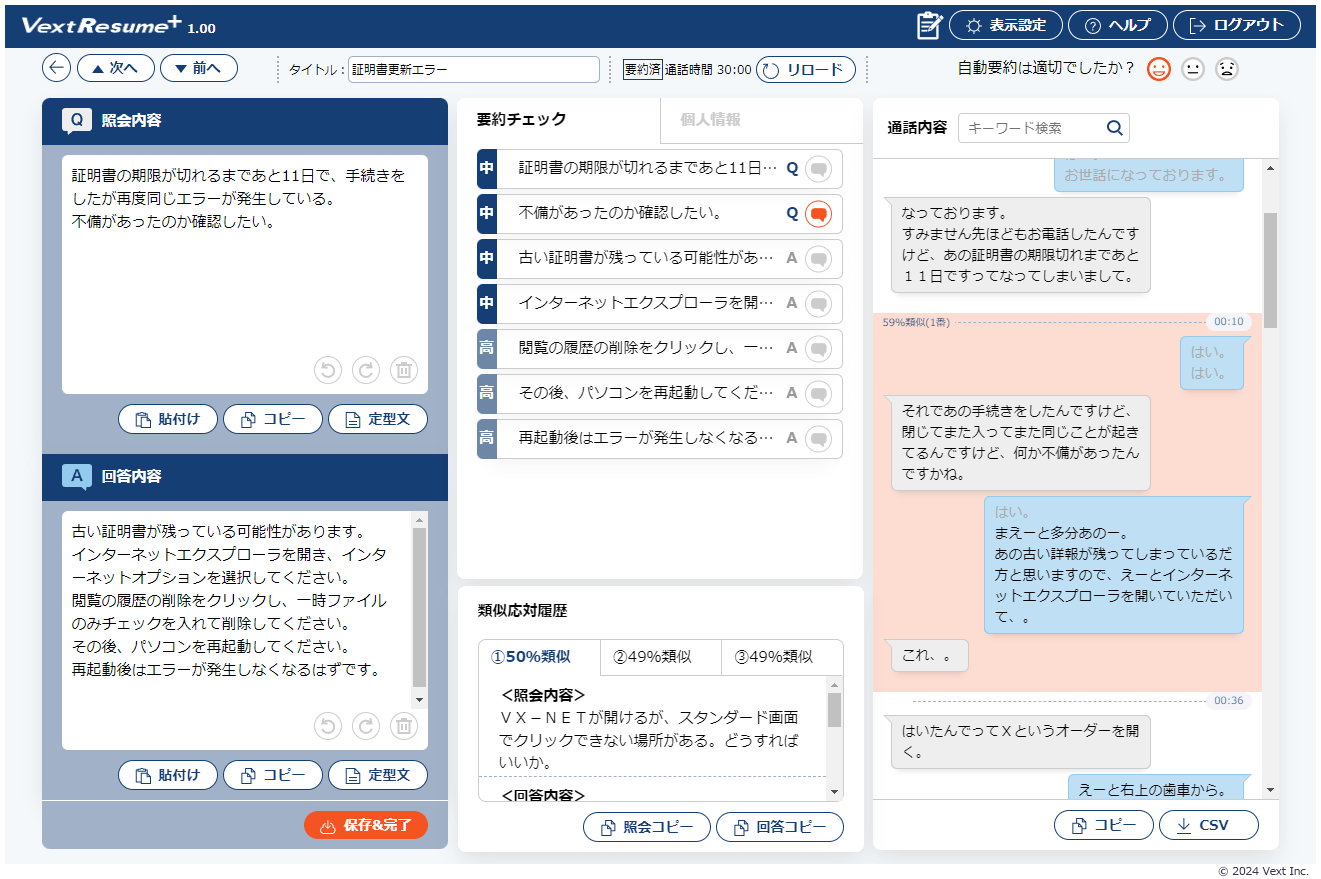Screen dimensions: 1321x879
Task: Download the call log with CSV button
Action: coord(1208,826)
